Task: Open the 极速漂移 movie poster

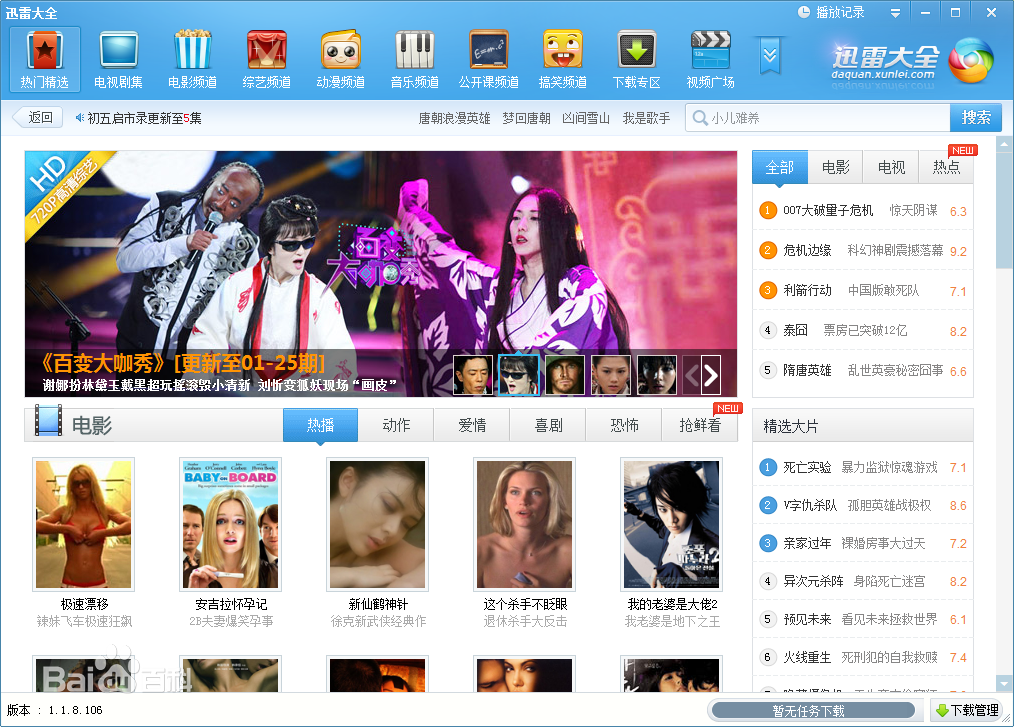Action: pyautogui.click(x=83, y=524)
